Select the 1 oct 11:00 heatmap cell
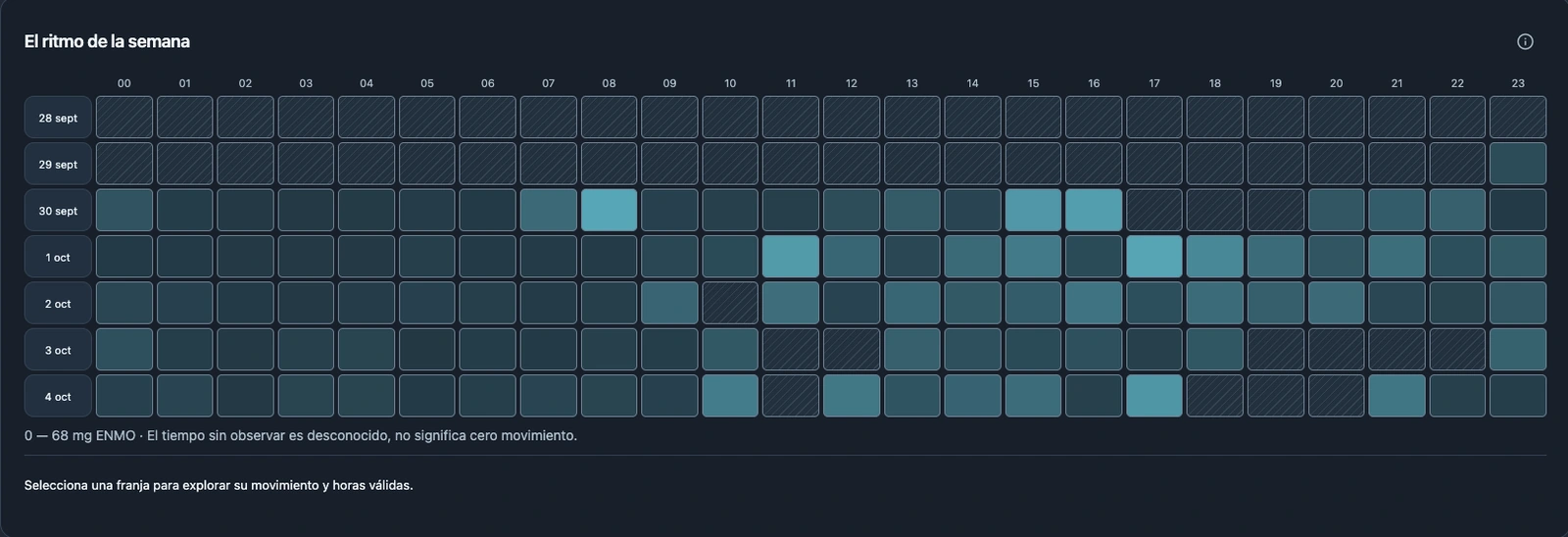Screen dimensions: 1568x537 [791, 257]
